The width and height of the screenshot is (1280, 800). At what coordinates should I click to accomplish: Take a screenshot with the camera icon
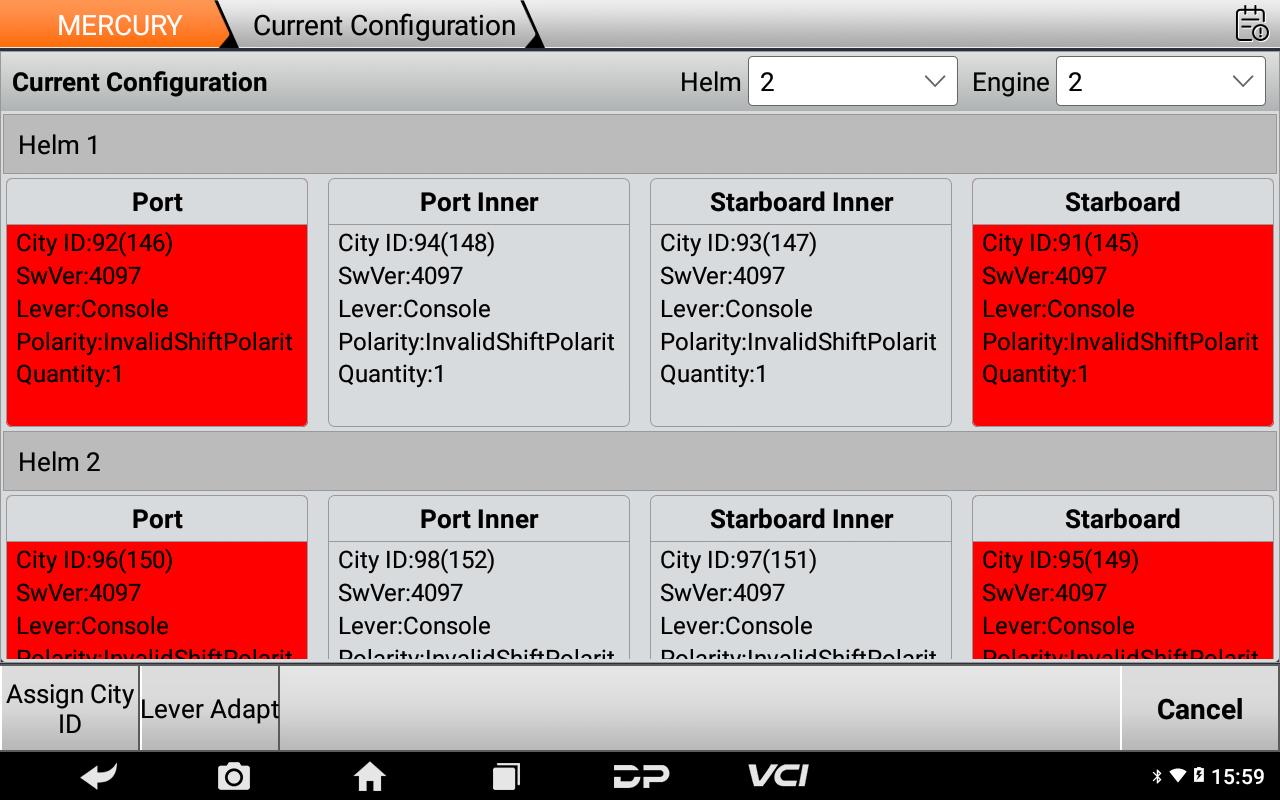click(234, 776)
